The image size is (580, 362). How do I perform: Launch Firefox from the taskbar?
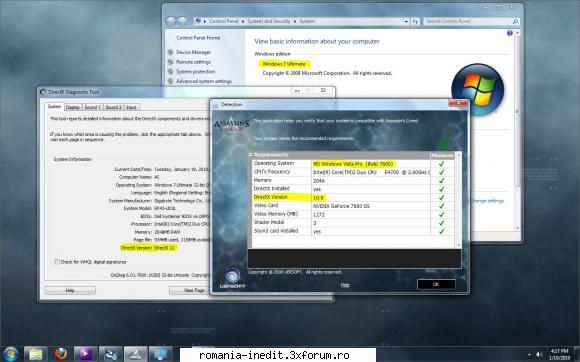(61, 354)
